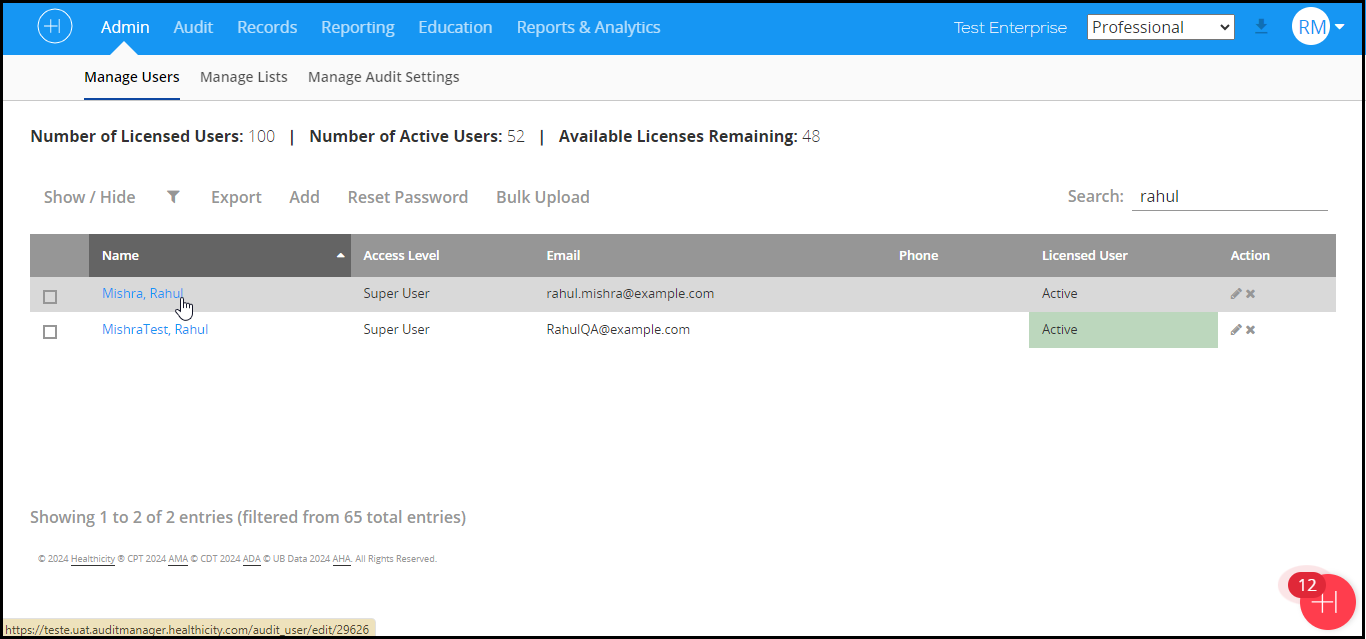Screen dimensions: 1366x639
Task: Tick the checkbox for Mishra, Rahul
Action: pyautogui.click(x=50, y=297)
